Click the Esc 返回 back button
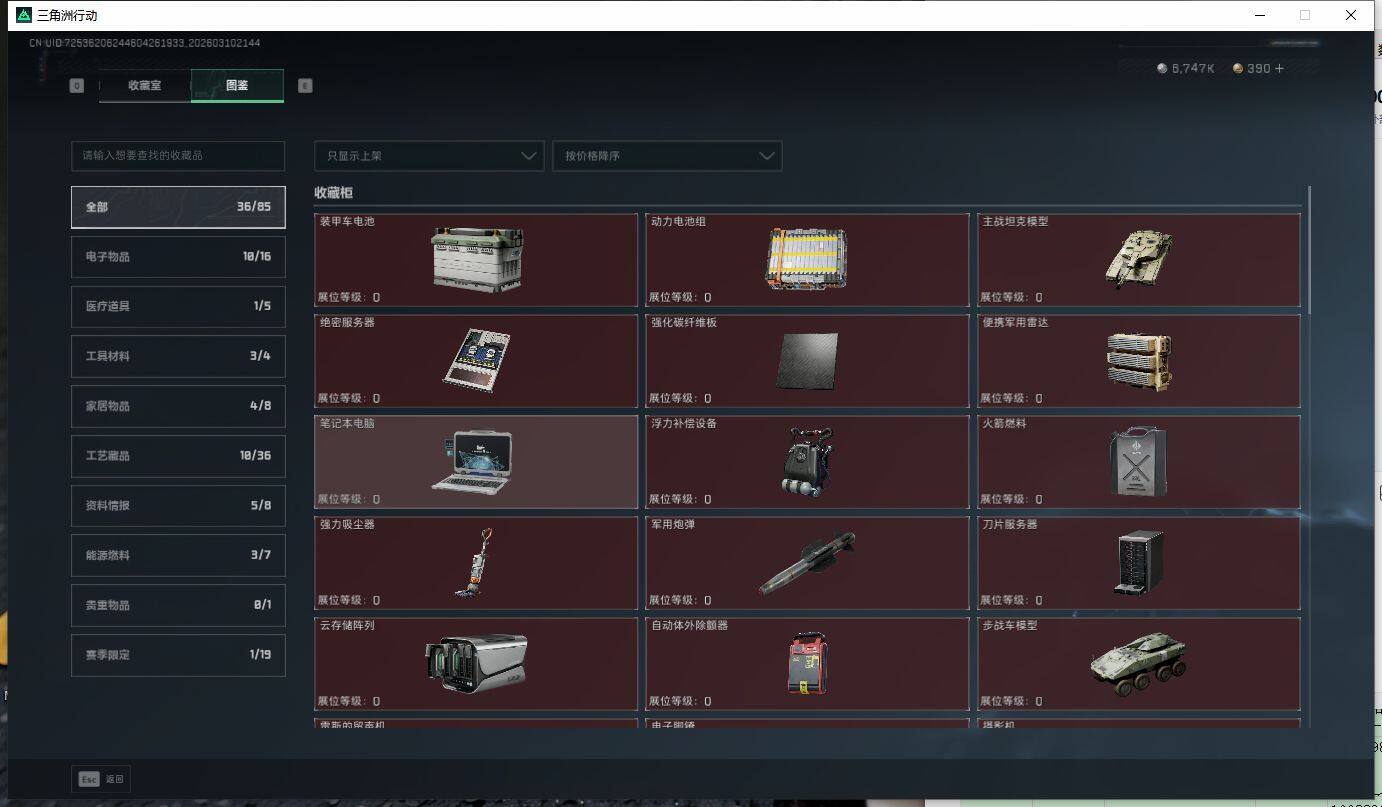Viewport: 1382px width, 807px height. [101, 779]
